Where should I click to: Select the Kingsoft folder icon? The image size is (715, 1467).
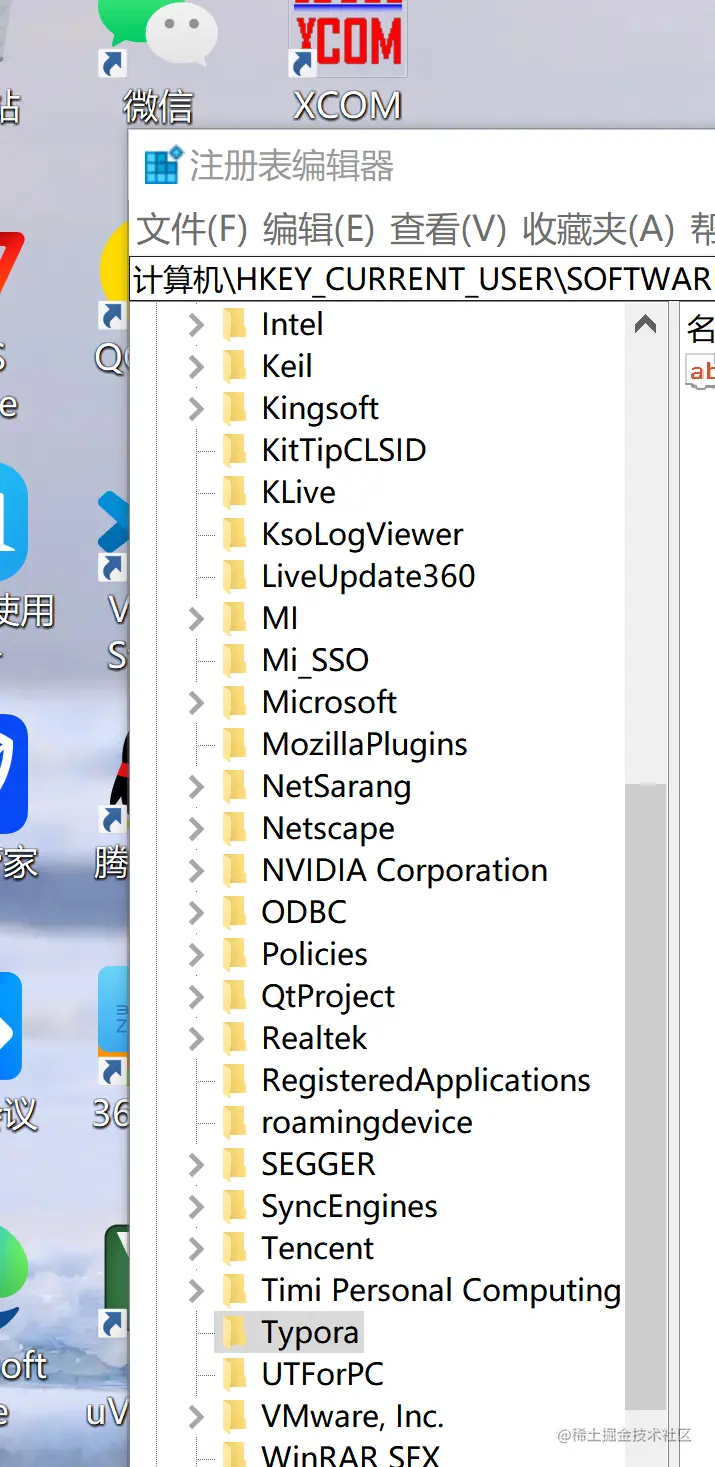tap(234, 408)
